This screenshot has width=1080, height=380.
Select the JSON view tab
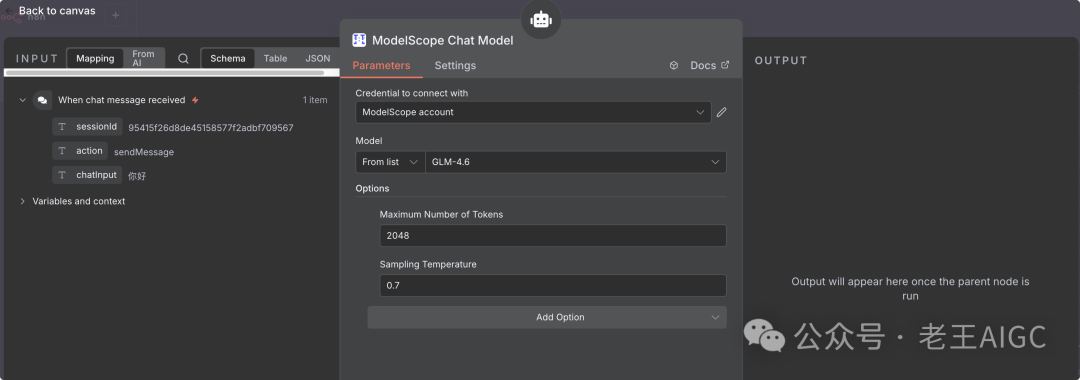318,59
